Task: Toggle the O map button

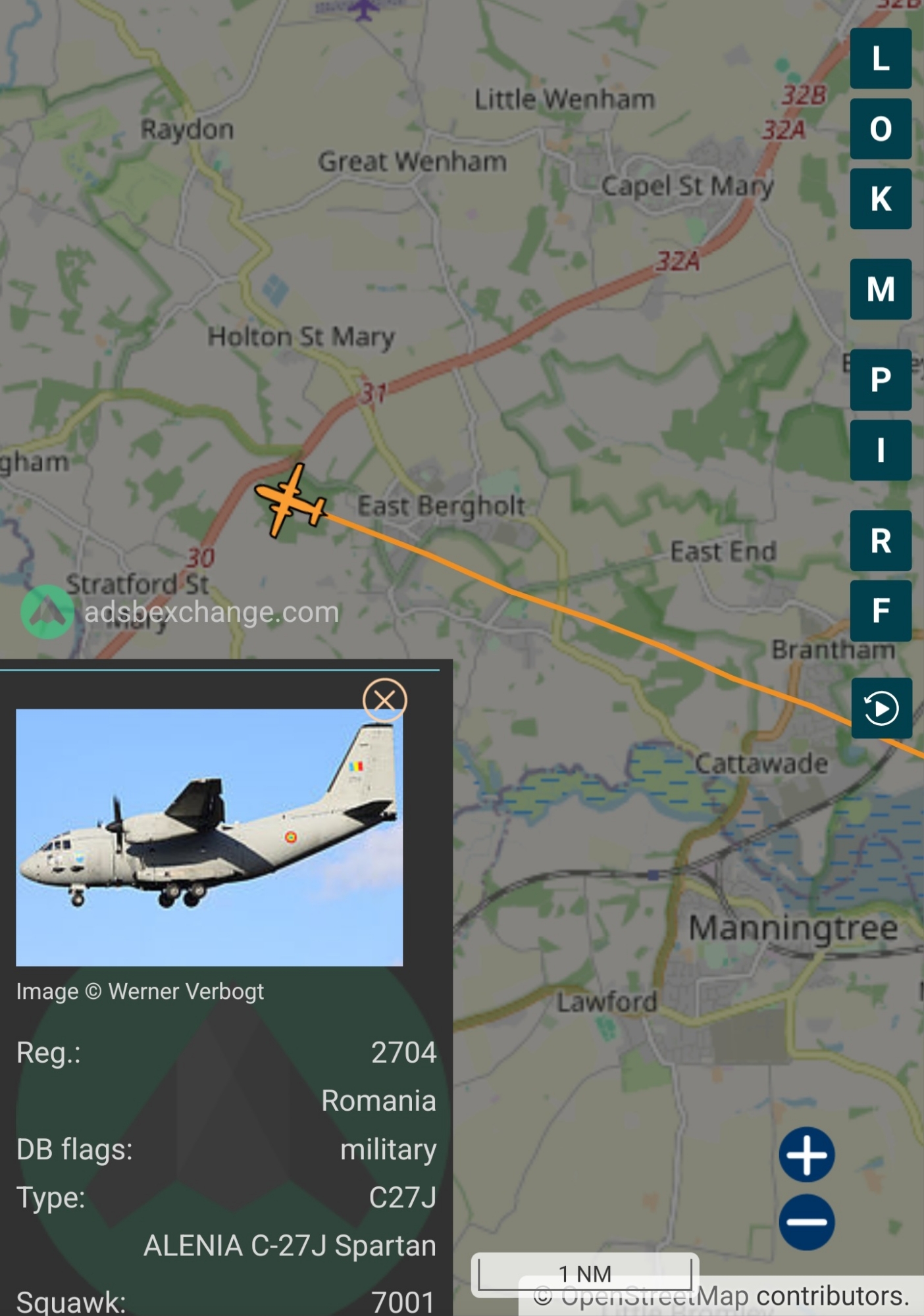Action: click(881, 129)
